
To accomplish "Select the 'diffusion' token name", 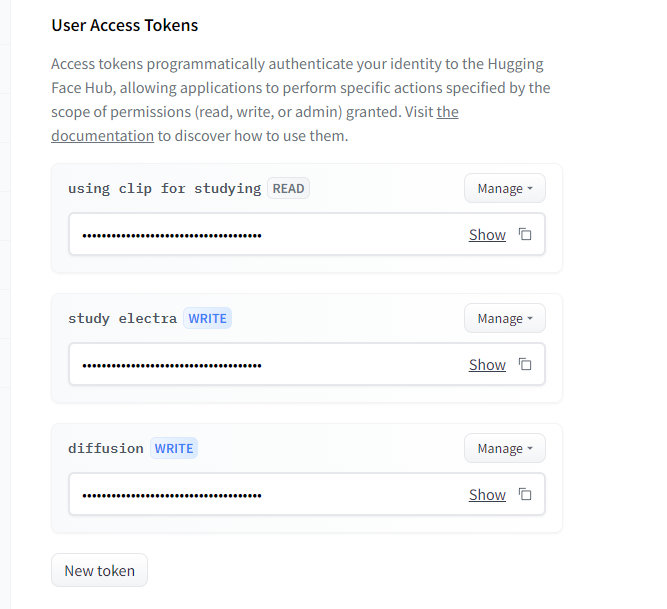I will pyautogui.click(x=106, y=448).
